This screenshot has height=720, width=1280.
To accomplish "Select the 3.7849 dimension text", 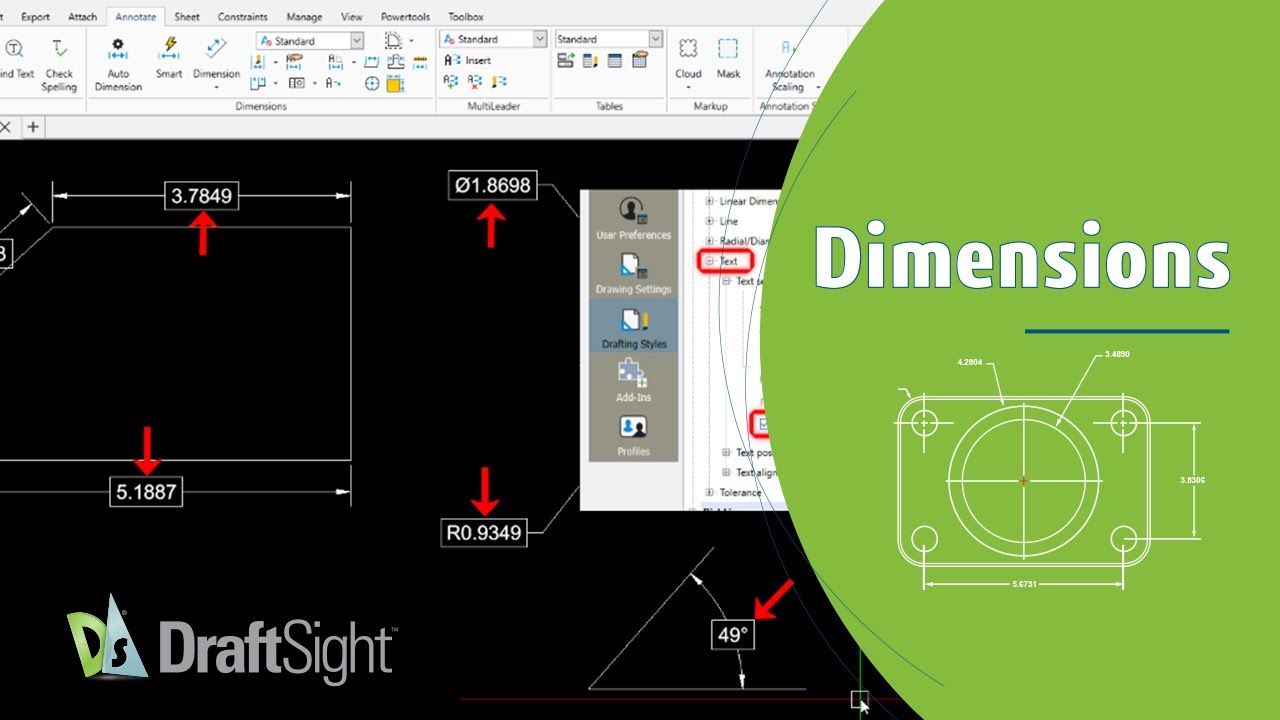I will pyautogui.click(x=203, y=196).
